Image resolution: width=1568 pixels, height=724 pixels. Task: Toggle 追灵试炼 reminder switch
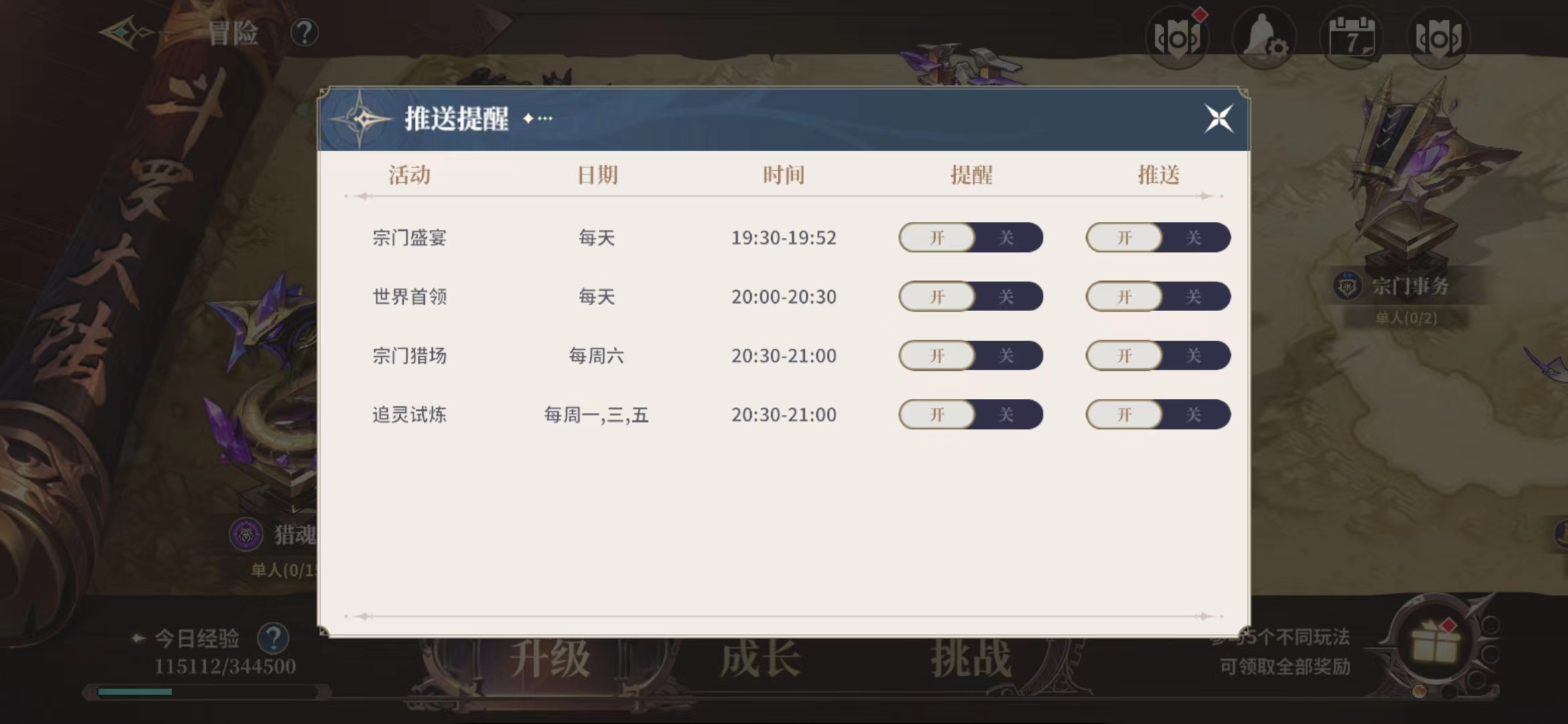coord(970,415)
